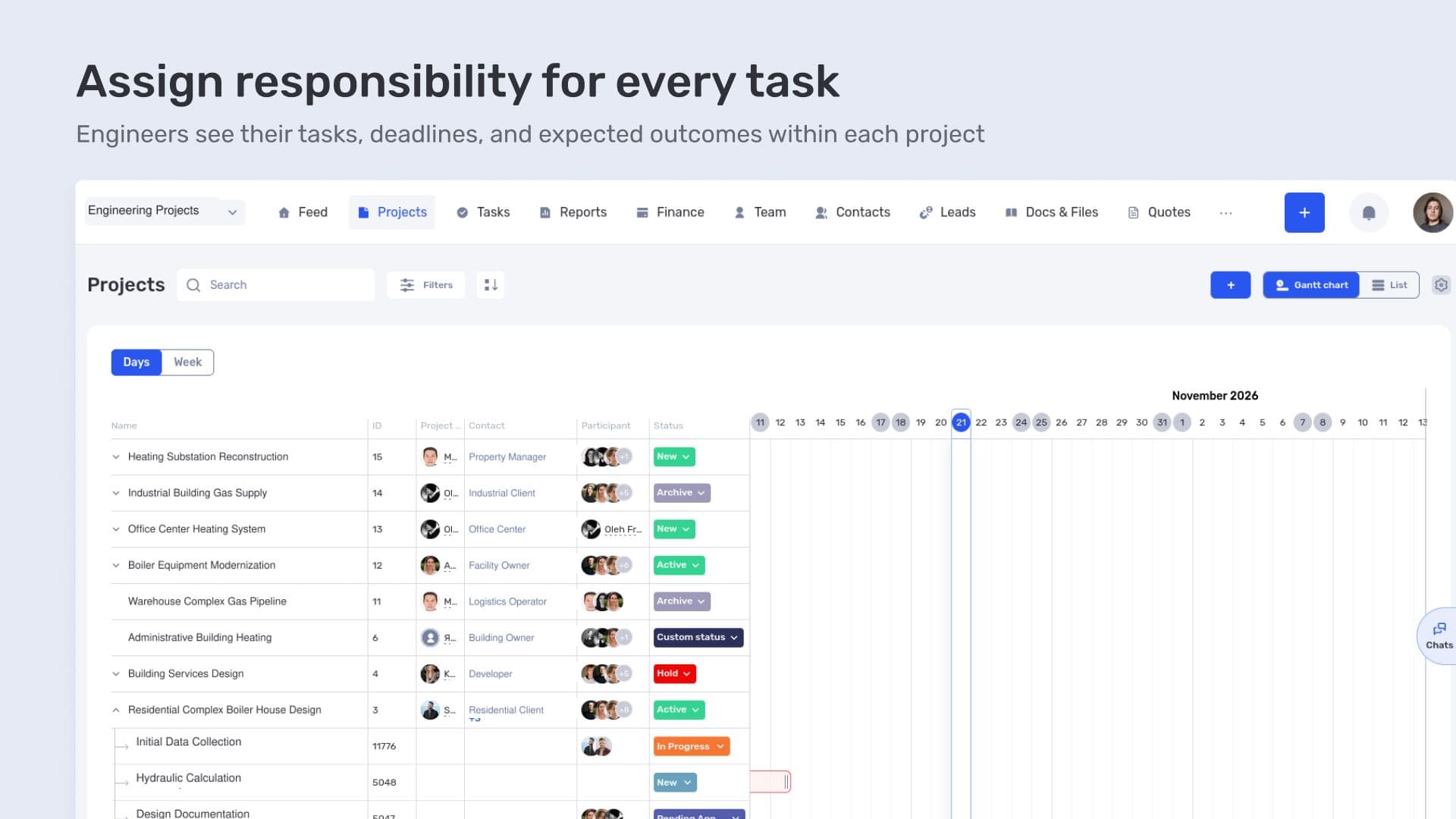Screen dimensions: 1456x819
Task: Click the project Search field
Action: (276, 285)
